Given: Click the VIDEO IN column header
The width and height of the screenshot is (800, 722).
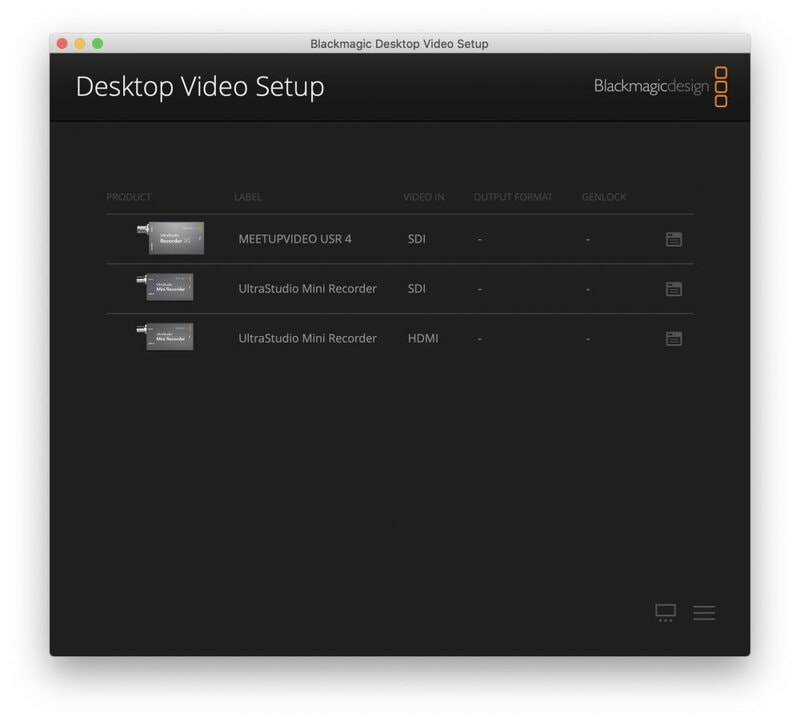Looking at the screenshot, I should click(424, 197).
